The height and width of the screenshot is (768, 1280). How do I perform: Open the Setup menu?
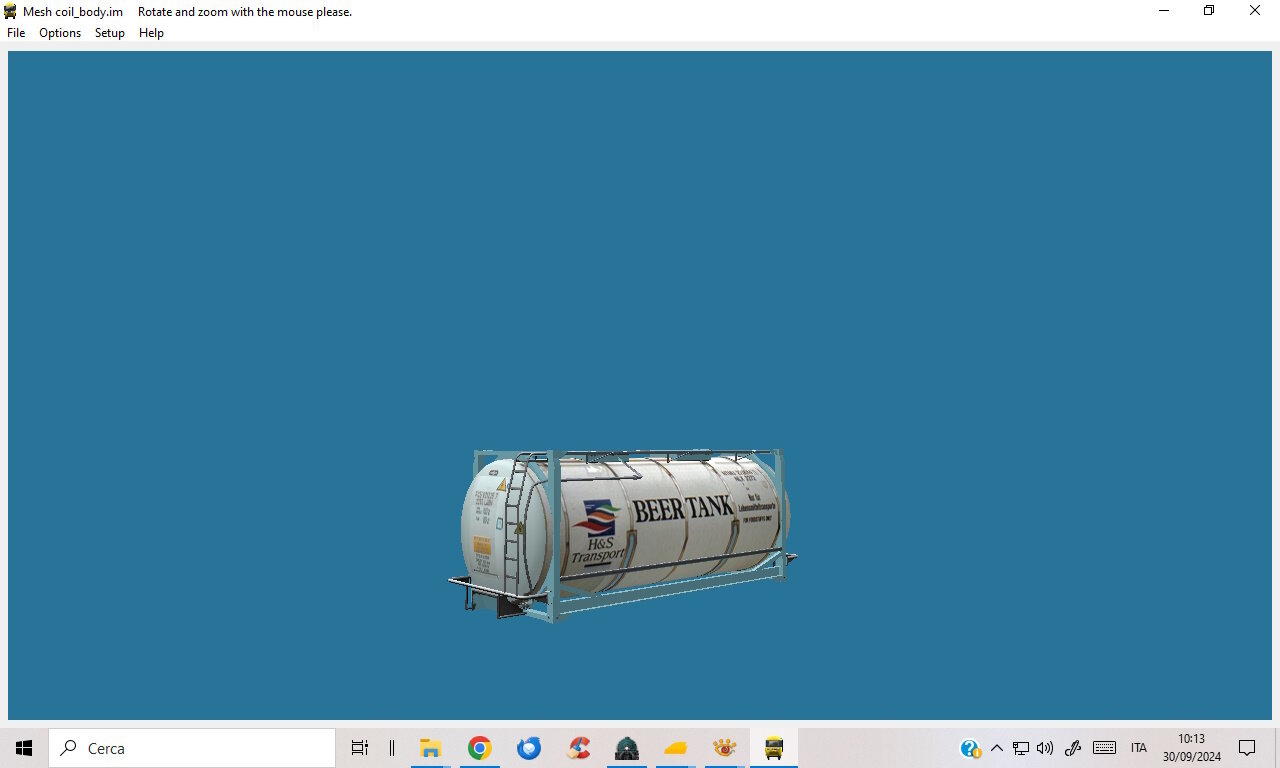coord(110,33)
